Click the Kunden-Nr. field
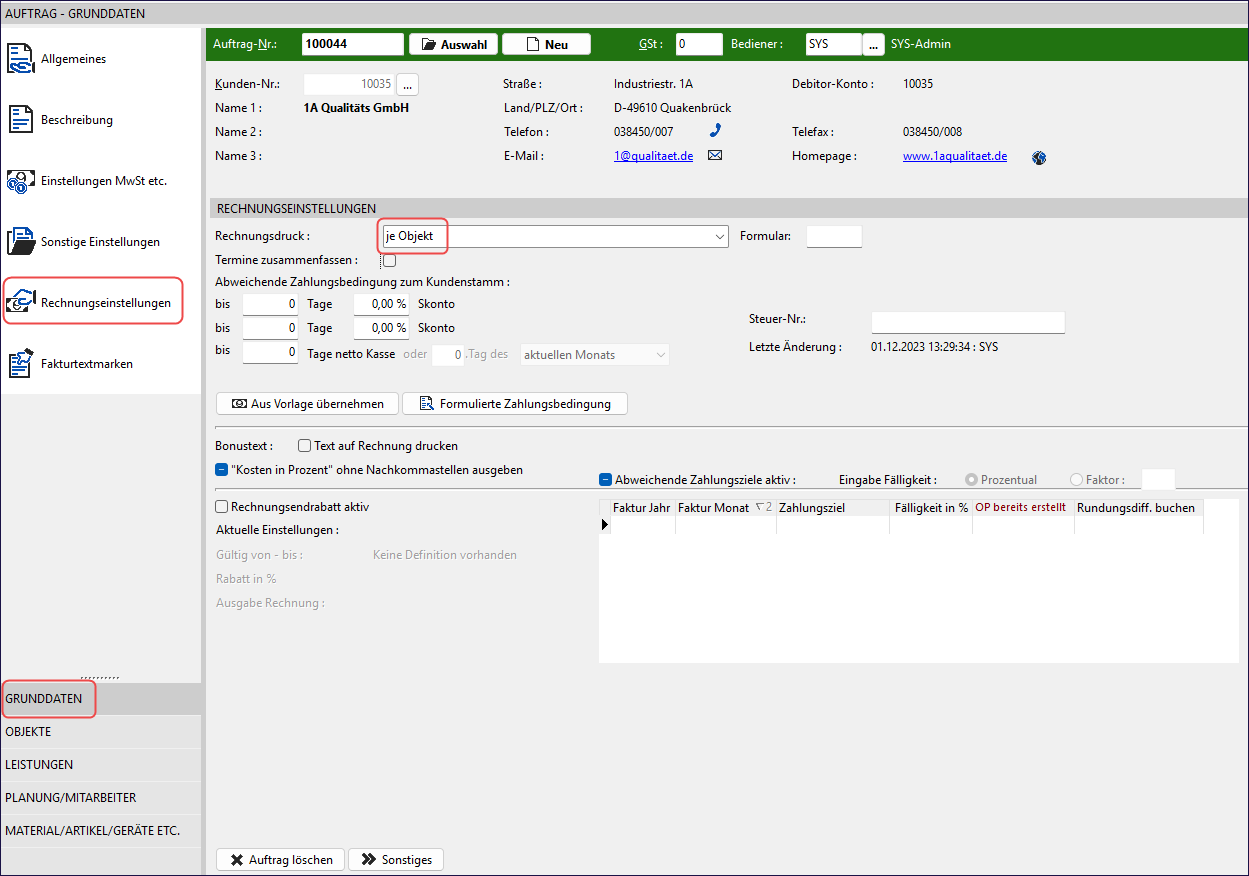The image size is (1249, 876). click(x=349, y=84)
